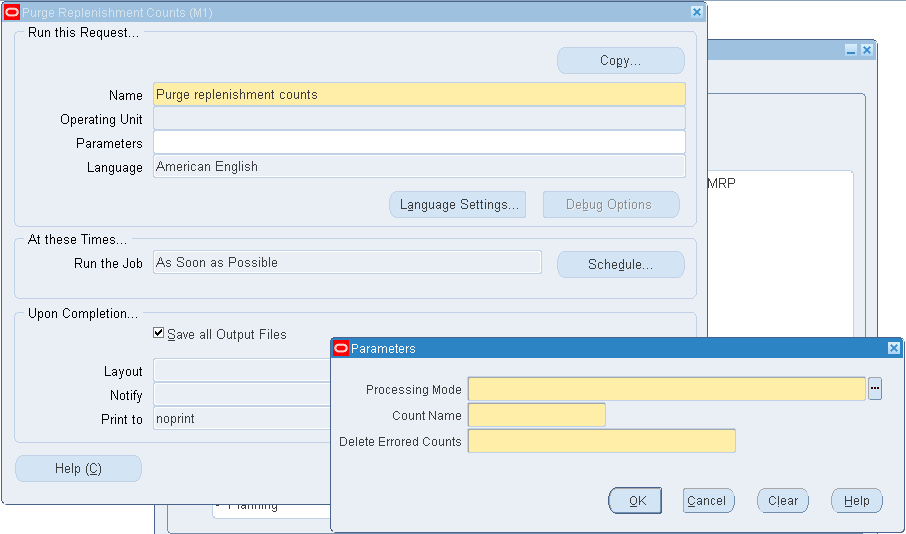
Task: Click the Help (C) button
Action: click(78, 468)
